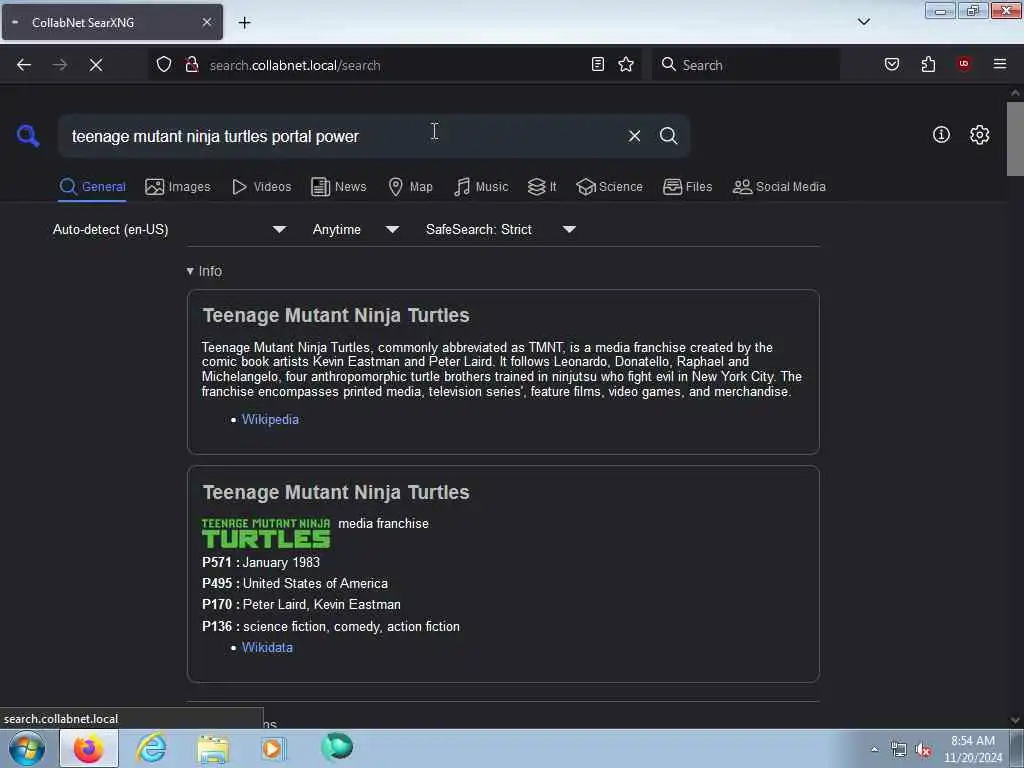1024x768 pixels.
Task: Open the Wikidata link
Action: [267, 647]
